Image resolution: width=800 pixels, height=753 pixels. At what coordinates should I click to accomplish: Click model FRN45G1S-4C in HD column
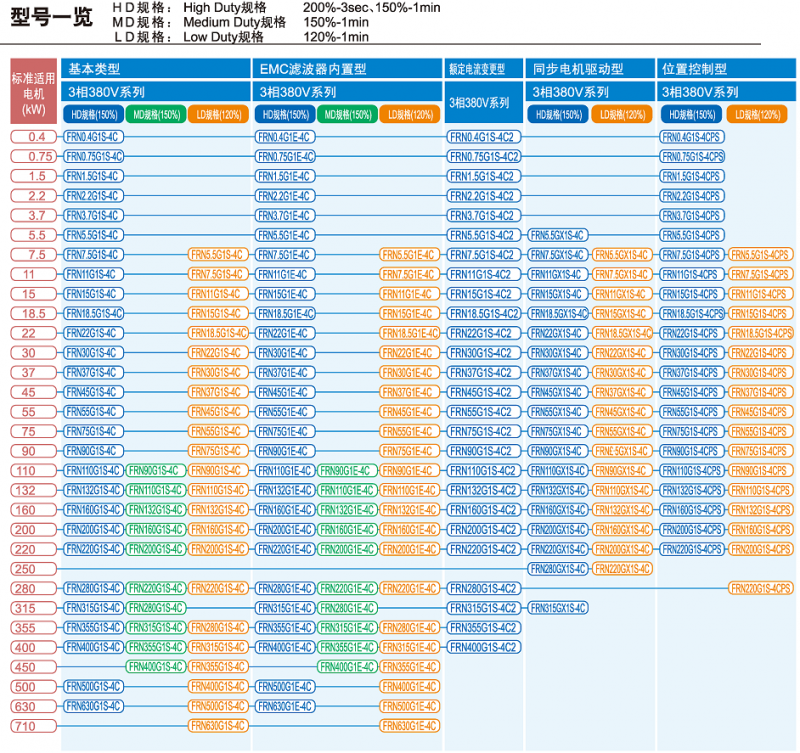pyautogui.click(x=93, y=392)
